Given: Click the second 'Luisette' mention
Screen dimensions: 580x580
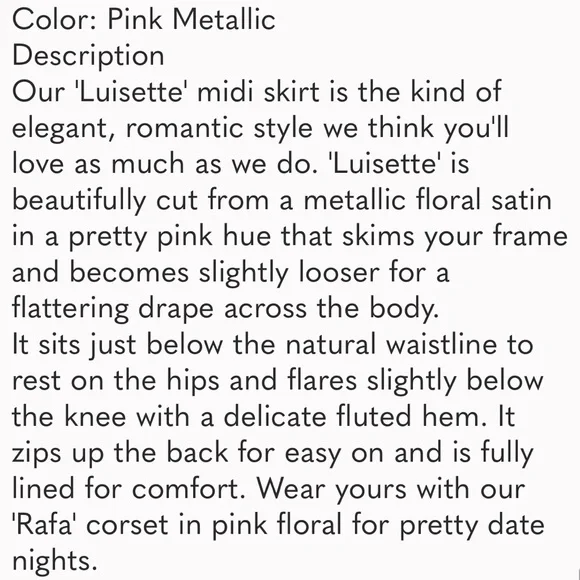Looking at the screenshot, I should [386, 164].
